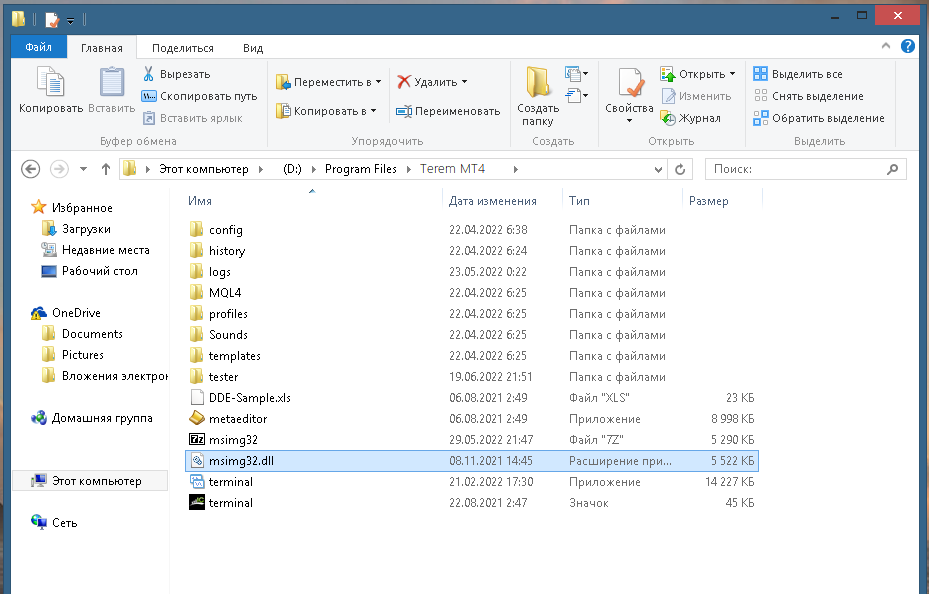
Task: Click Rename (Переименовать) button
Action: pyautogui.click(x=448, y=111)
